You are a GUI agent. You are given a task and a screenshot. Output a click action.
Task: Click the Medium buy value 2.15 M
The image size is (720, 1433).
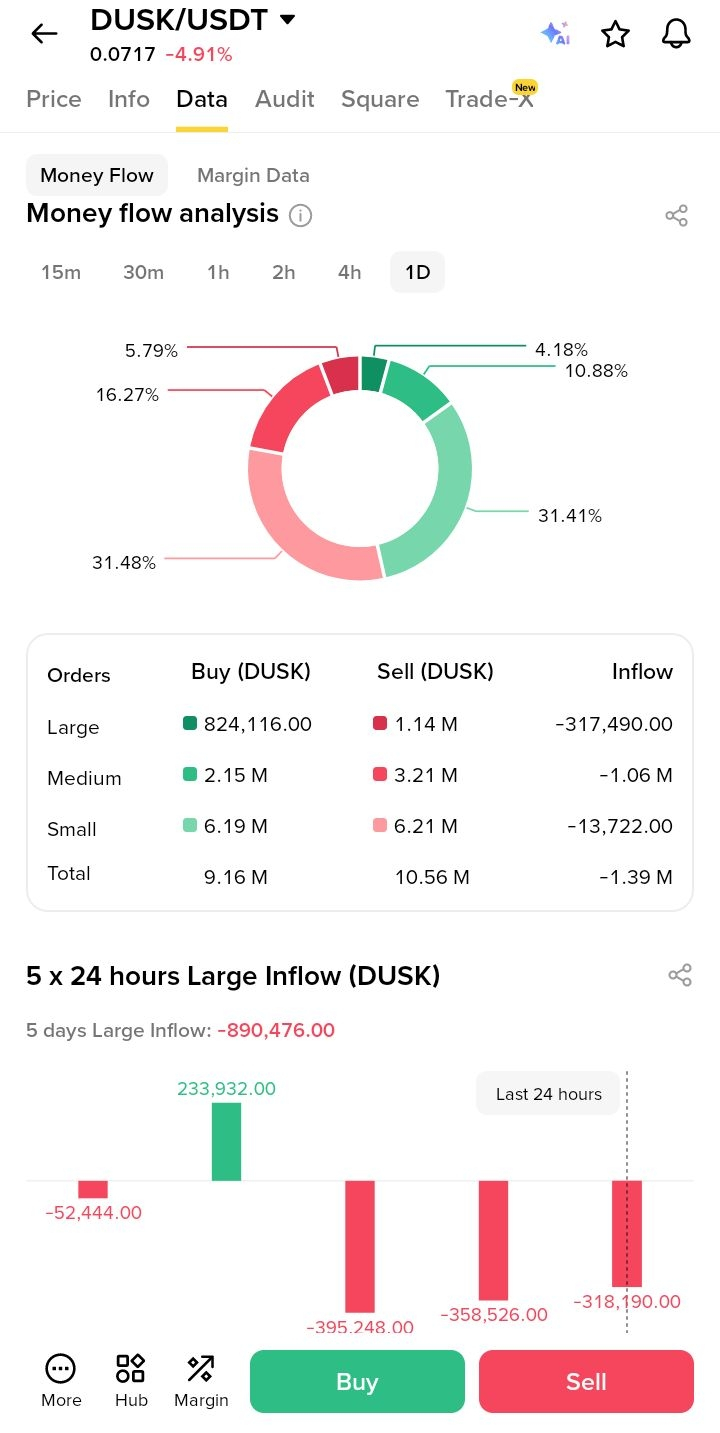[x=236, y=775]
